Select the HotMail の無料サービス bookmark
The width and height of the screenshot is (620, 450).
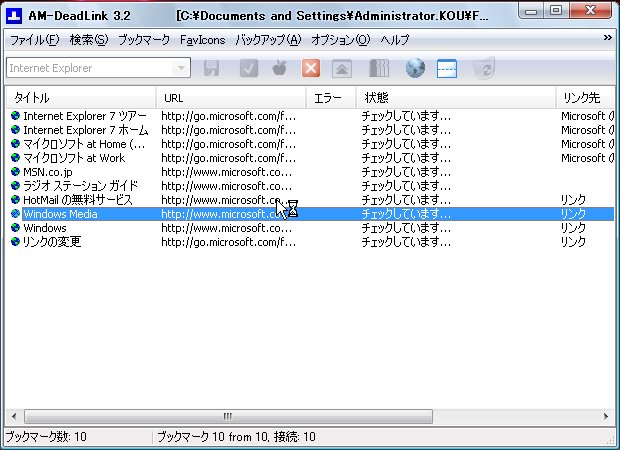pyautogui.click(x=78, y=200)
